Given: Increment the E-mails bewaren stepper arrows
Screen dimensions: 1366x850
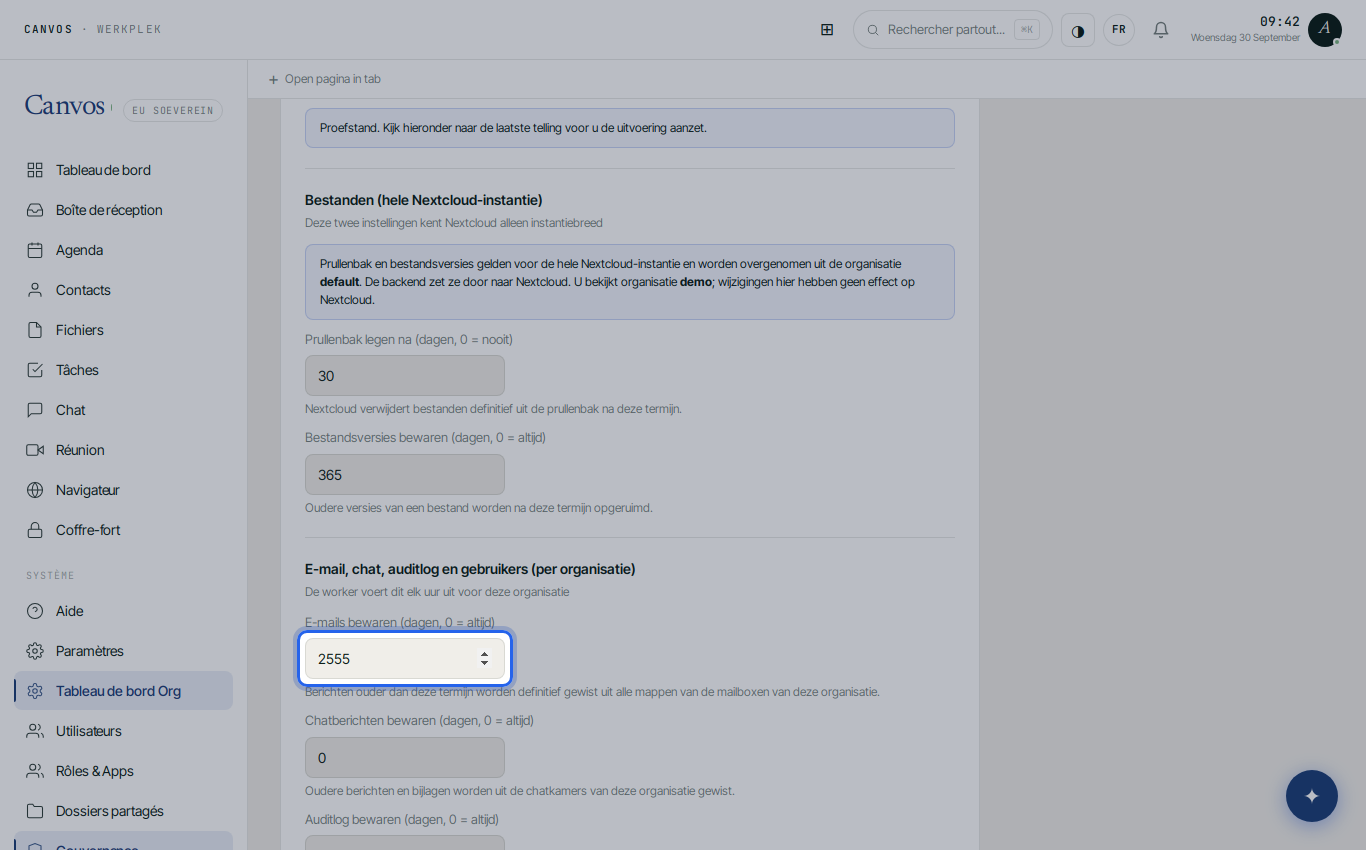Looking at the screenshot, I should click(x=484, y=654).
